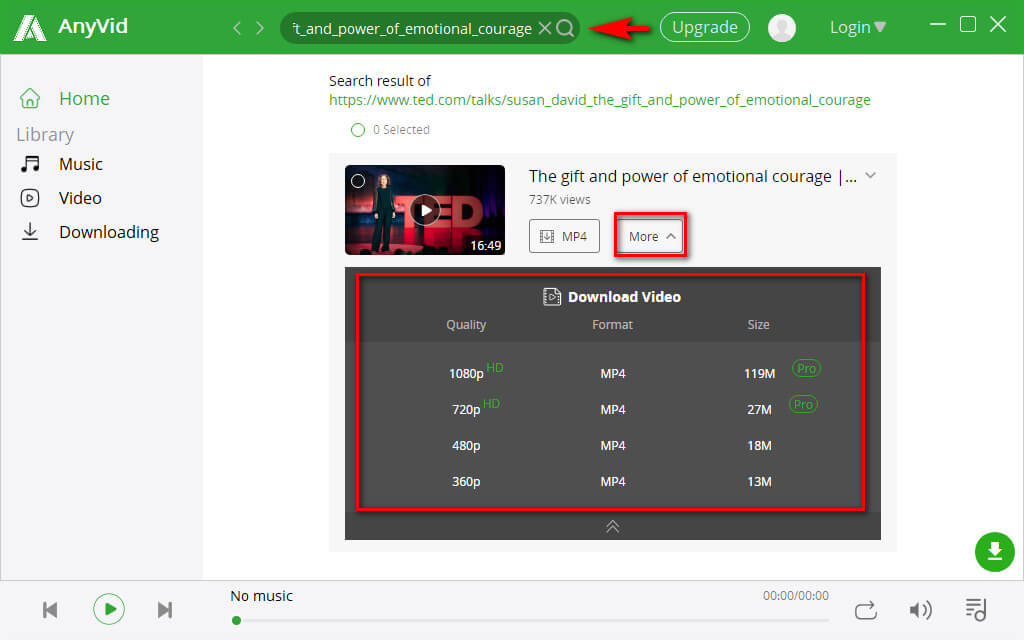This screenshot has width=1024, height=640.
Task: Go back with the left arrow
Action: pos(237,28)
